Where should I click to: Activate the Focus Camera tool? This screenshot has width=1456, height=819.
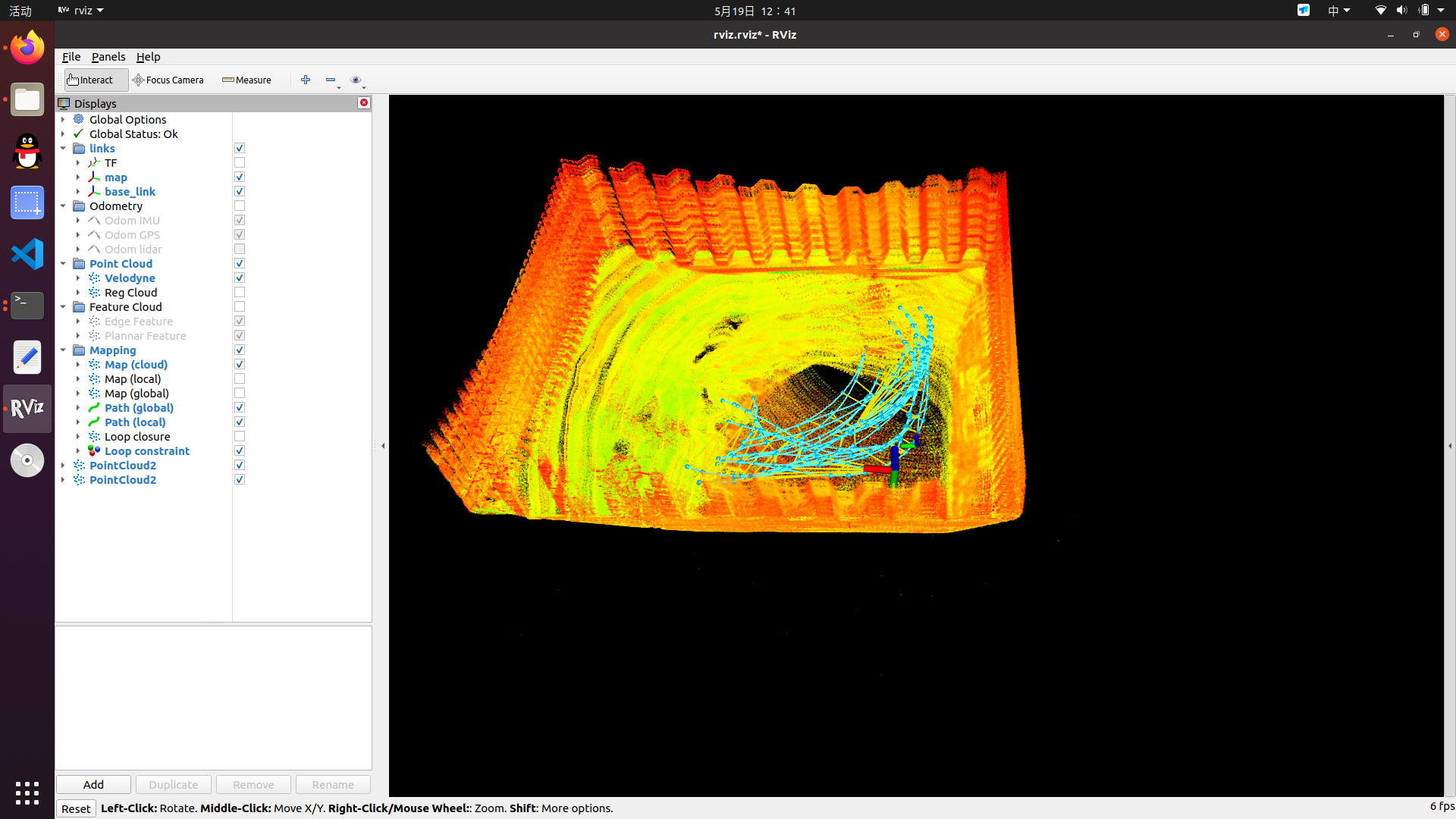click(168, 80)
